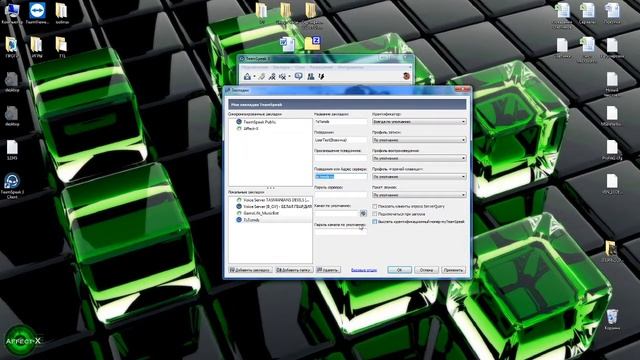Select the Recycle Bin (Корзина) icon
Screen dimensions: 640x360
[612, 319]
